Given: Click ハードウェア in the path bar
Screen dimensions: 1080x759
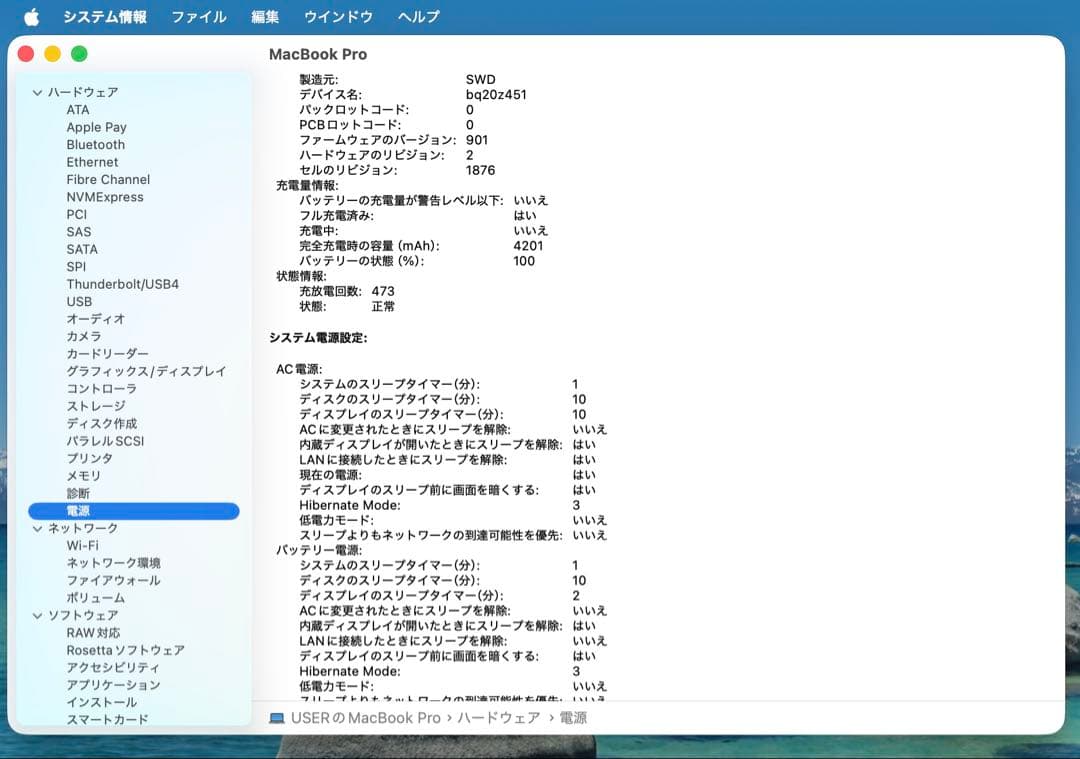Looking at the screenshot, I should [x=499, y=718].
